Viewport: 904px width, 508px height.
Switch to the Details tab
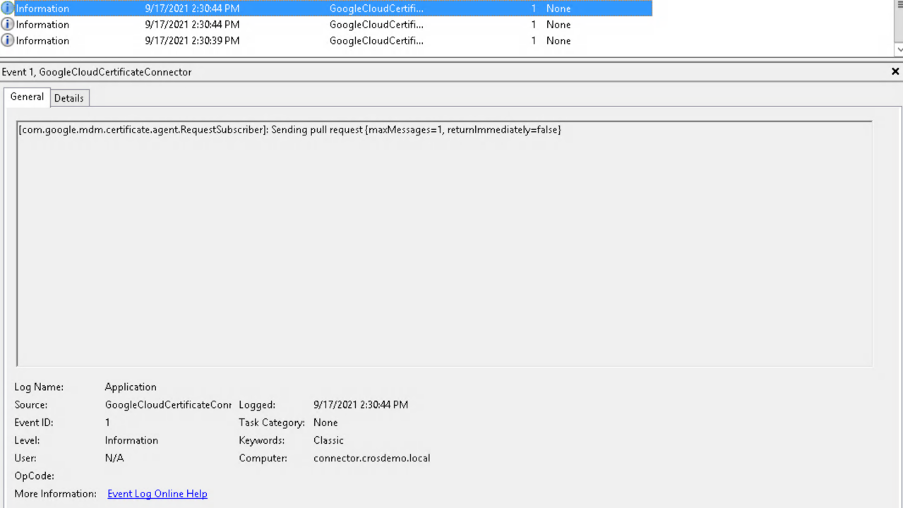point(69,98)
